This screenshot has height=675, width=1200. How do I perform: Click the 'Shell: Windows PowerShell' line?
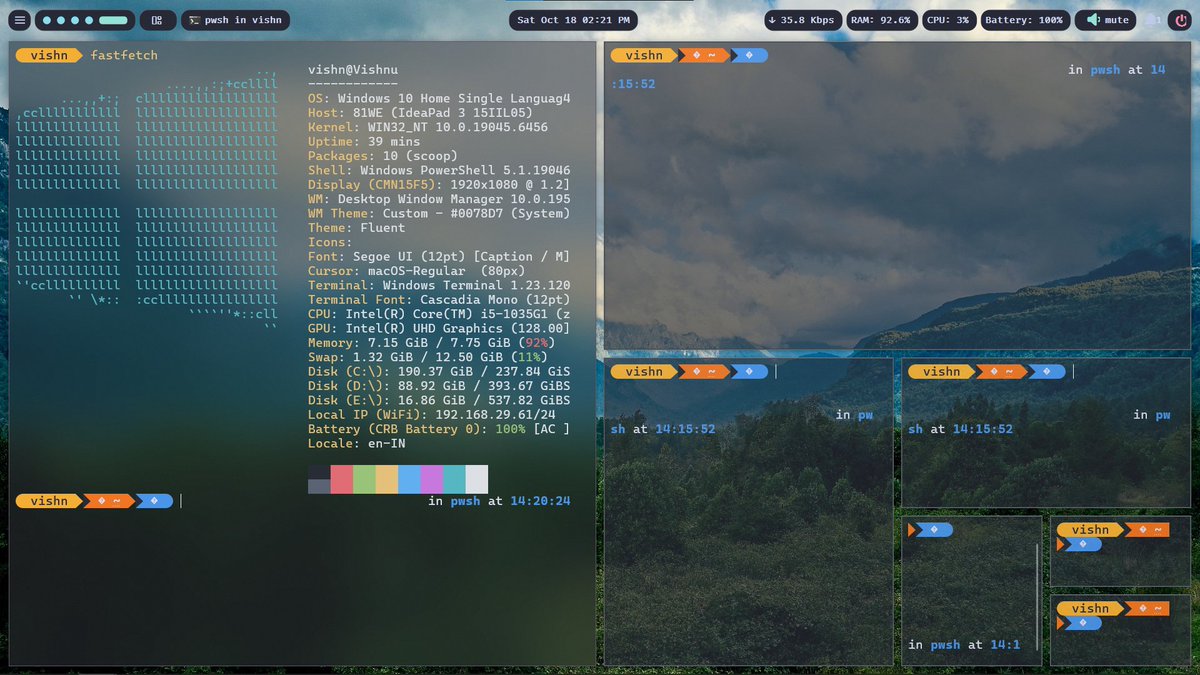point(439,170)
